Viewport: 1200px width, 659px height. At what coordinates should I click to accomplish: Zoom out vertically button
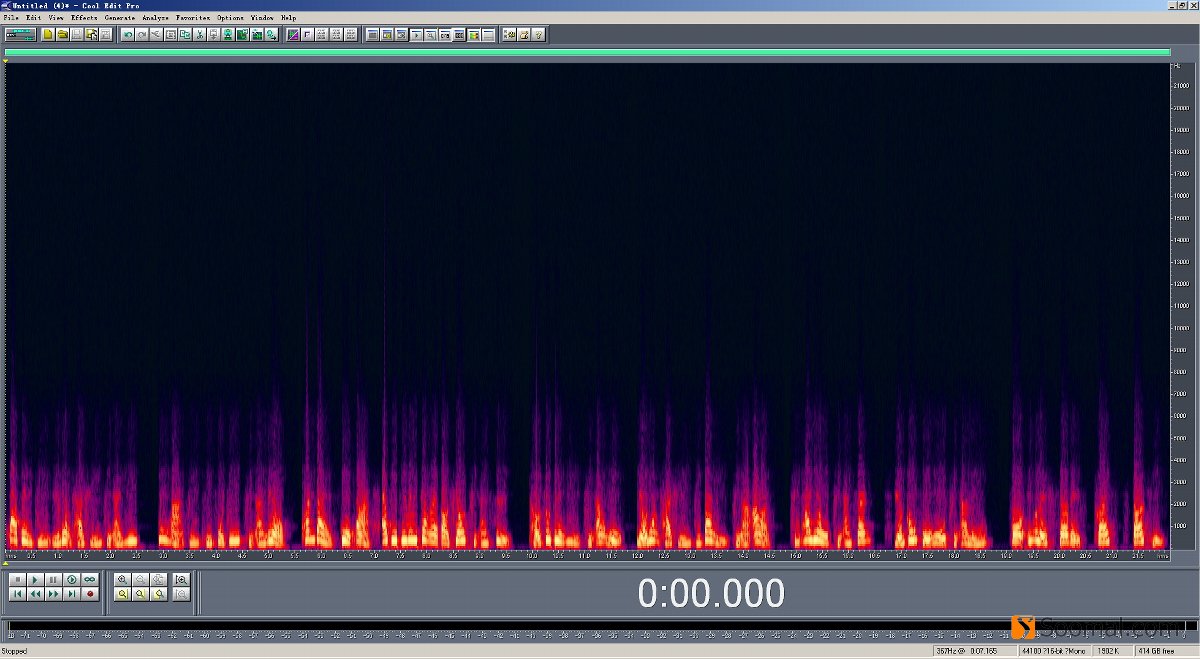(181, 594)
